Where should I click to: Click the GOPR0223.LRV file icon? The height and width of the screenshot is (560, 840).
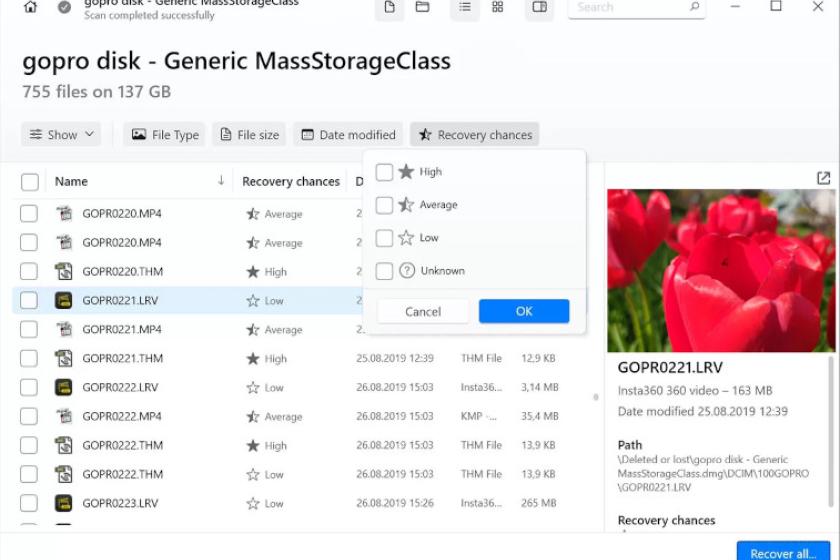click(64, 503)
